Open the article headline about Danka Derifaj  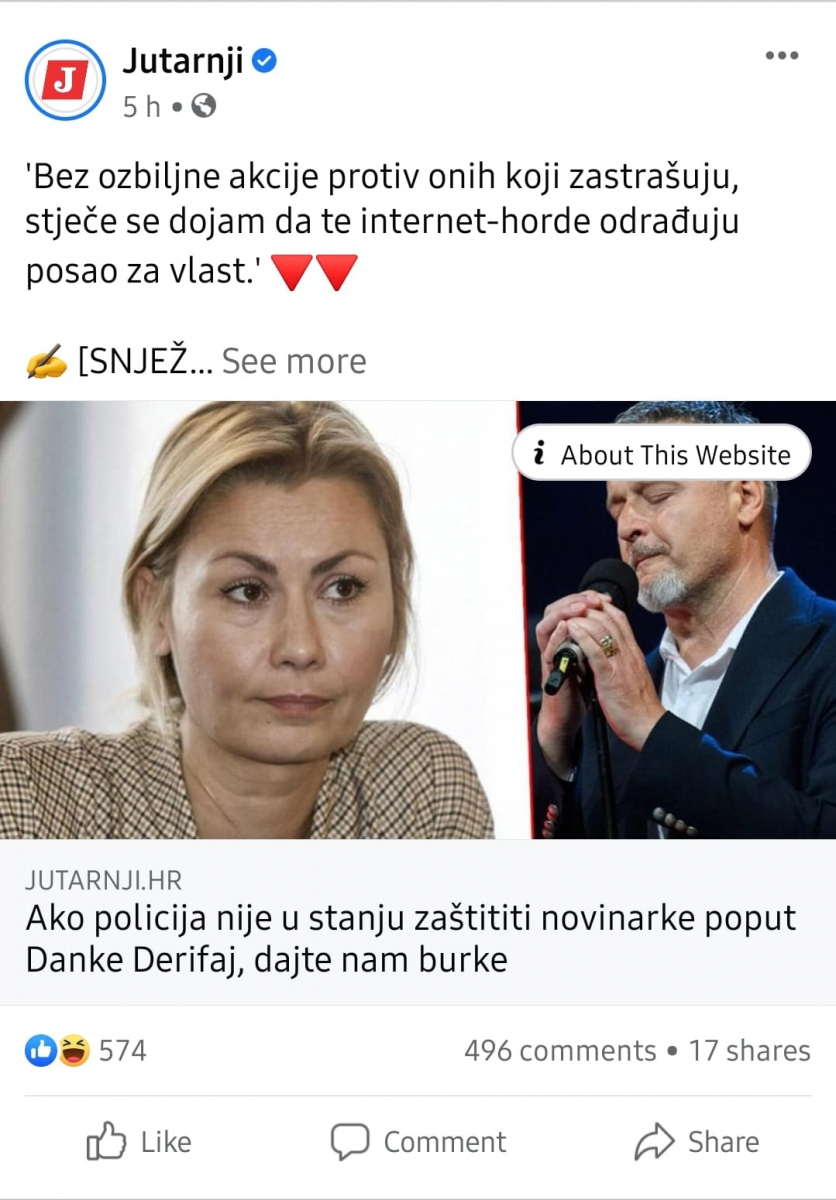(411, 939)
